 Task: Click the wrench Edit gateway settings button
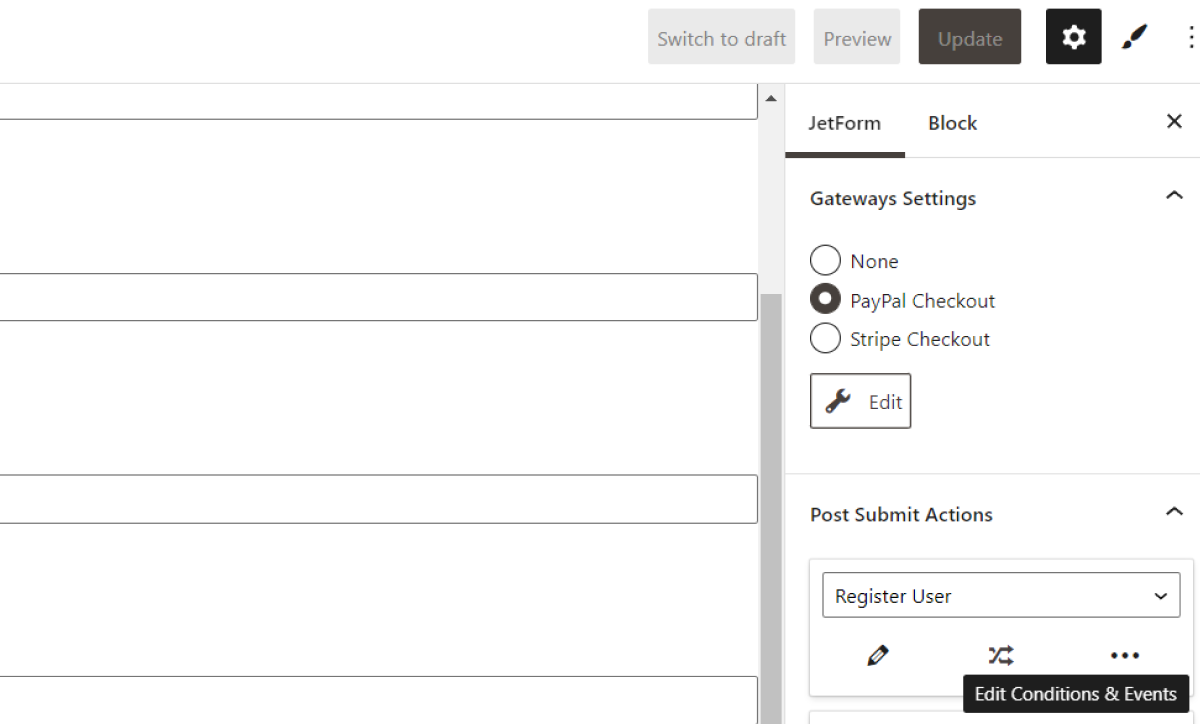(x=860, y=400)
